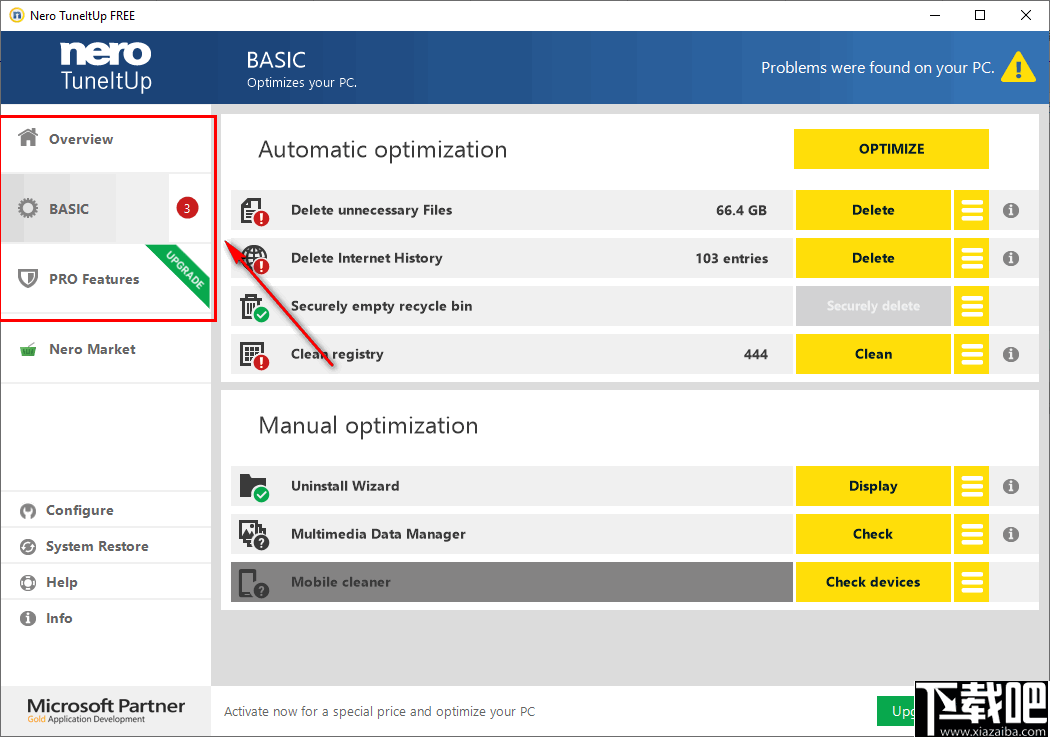
Task: Open options menu beside Clean button
Action: (971, 354)
